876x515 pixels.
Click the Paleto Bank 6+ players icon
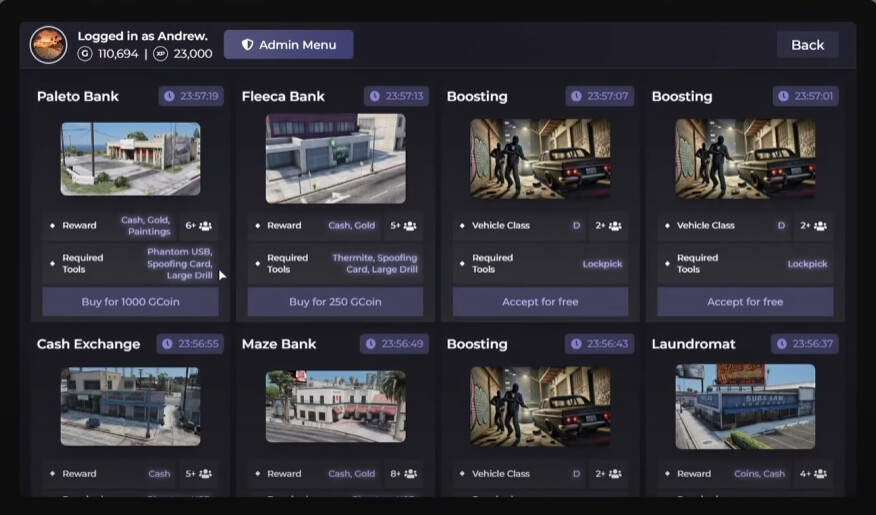coord(206,226)
